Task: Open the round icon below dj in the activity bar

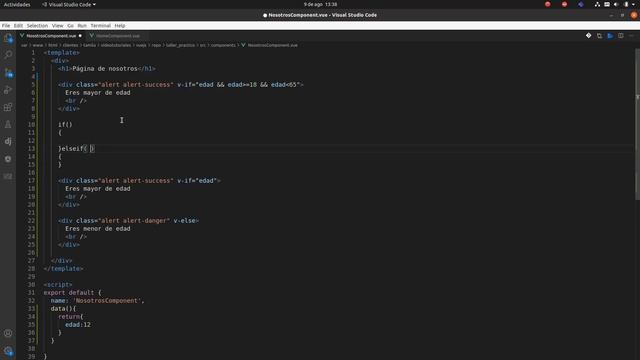Action: [x=8, y=159]
